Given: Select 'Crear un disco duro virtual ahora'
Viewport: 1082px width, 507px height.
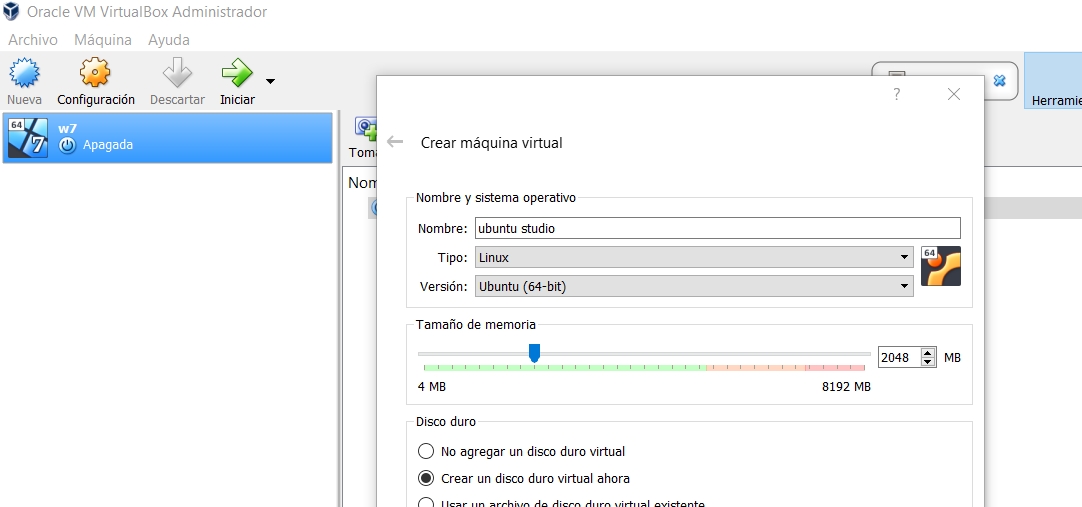Looking at the screenshot, I should click(x=427, y=478).
